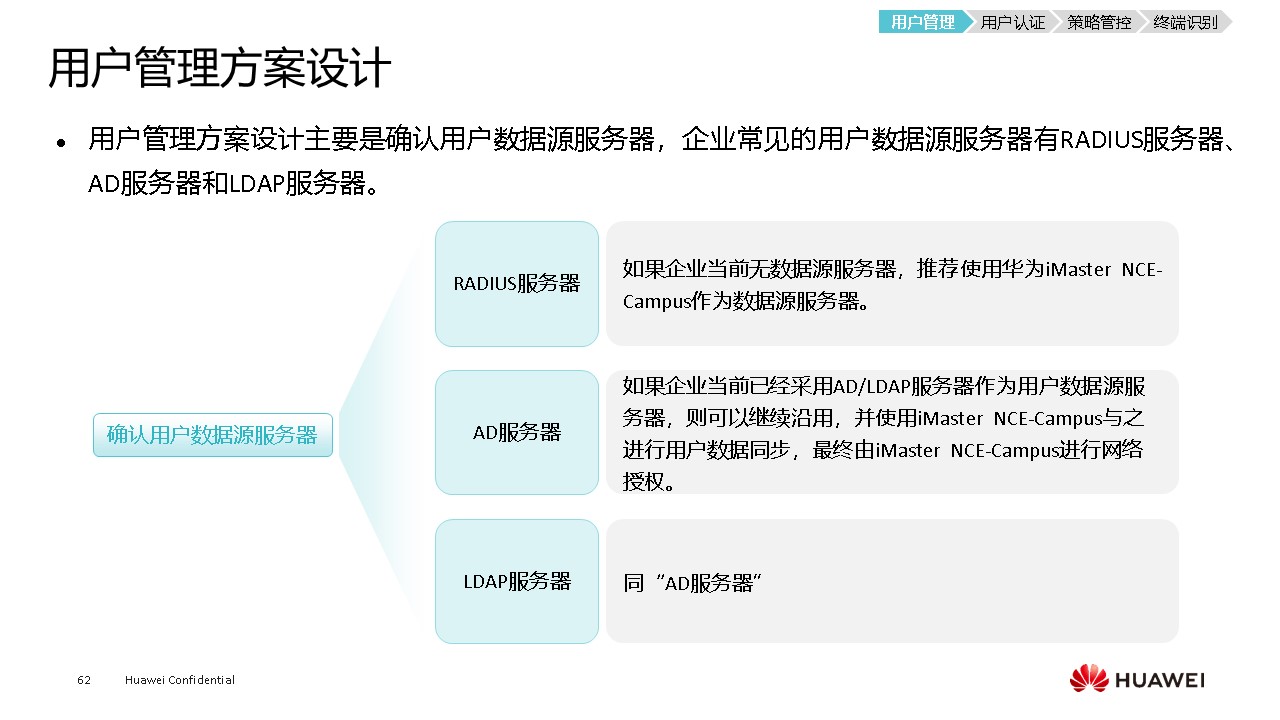Select the 确认用户数据源服务器 box
The height and width of the screenshot is (720, 1280).
(x=212, y=435)
